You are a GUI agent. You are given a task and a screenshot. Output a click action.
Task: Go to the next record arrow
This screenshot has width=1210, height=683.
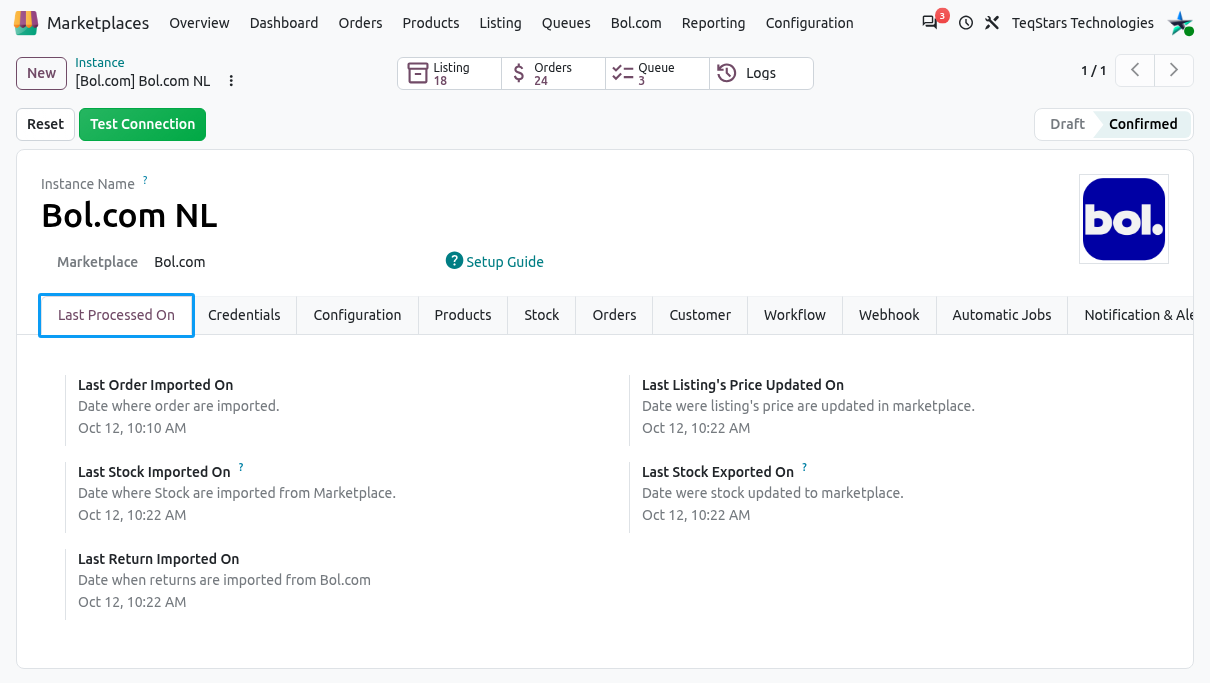[1174, 70]
